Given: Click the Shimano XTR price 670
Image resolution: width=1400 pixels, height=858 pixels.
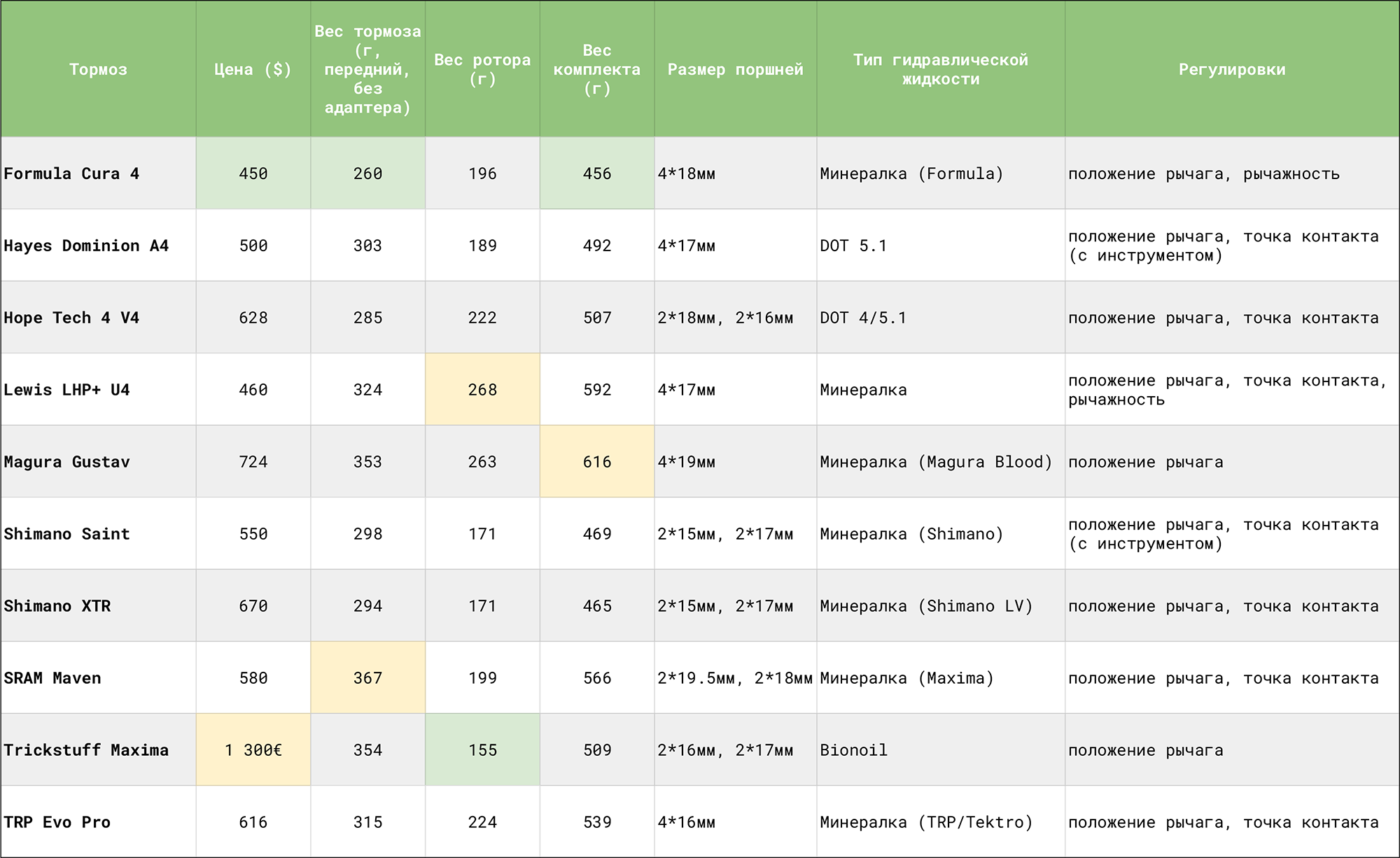Looking at the screenshot, I should click(253, 606).
